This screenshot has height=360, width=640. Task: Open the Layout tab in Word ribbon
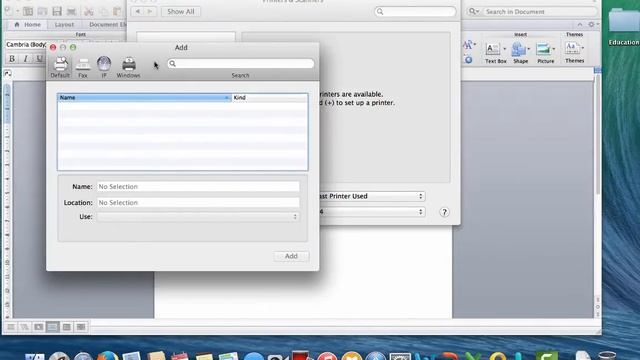point(64,24)
